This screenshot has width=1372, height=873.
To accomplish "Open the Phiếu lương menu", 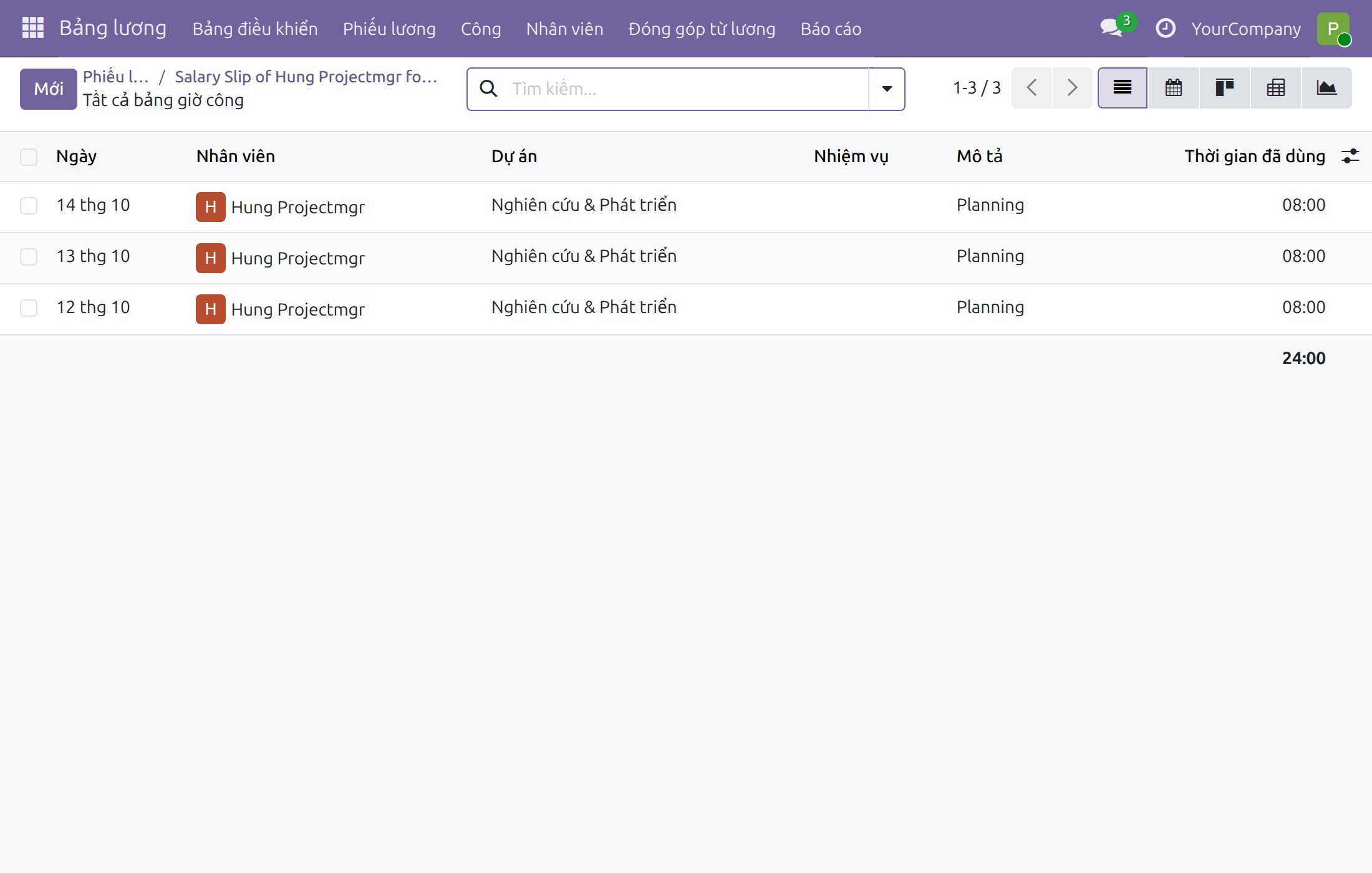I will tap(389, 29).
